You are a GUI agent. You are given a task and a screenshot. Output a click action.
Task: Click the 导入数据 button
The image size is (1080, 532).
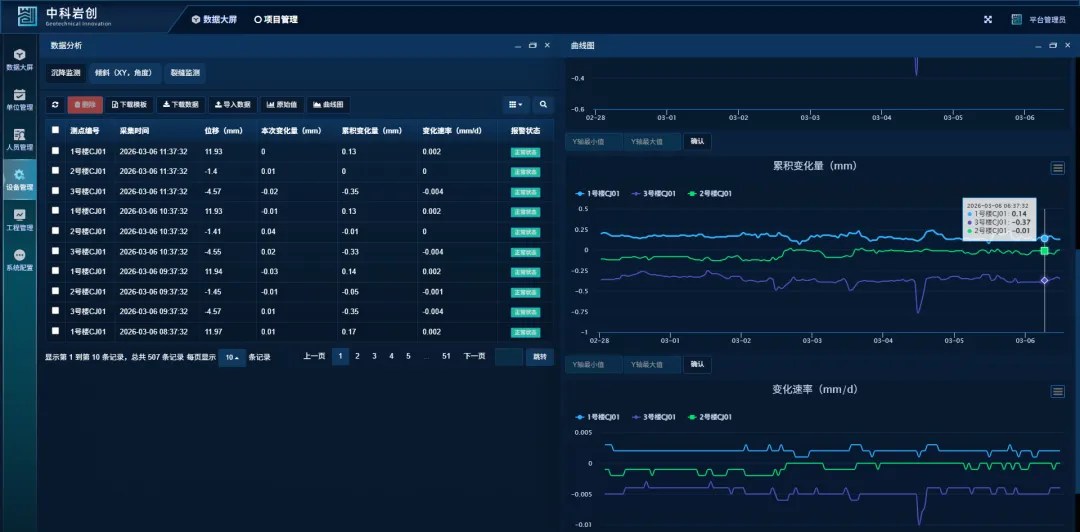point(232,104)
